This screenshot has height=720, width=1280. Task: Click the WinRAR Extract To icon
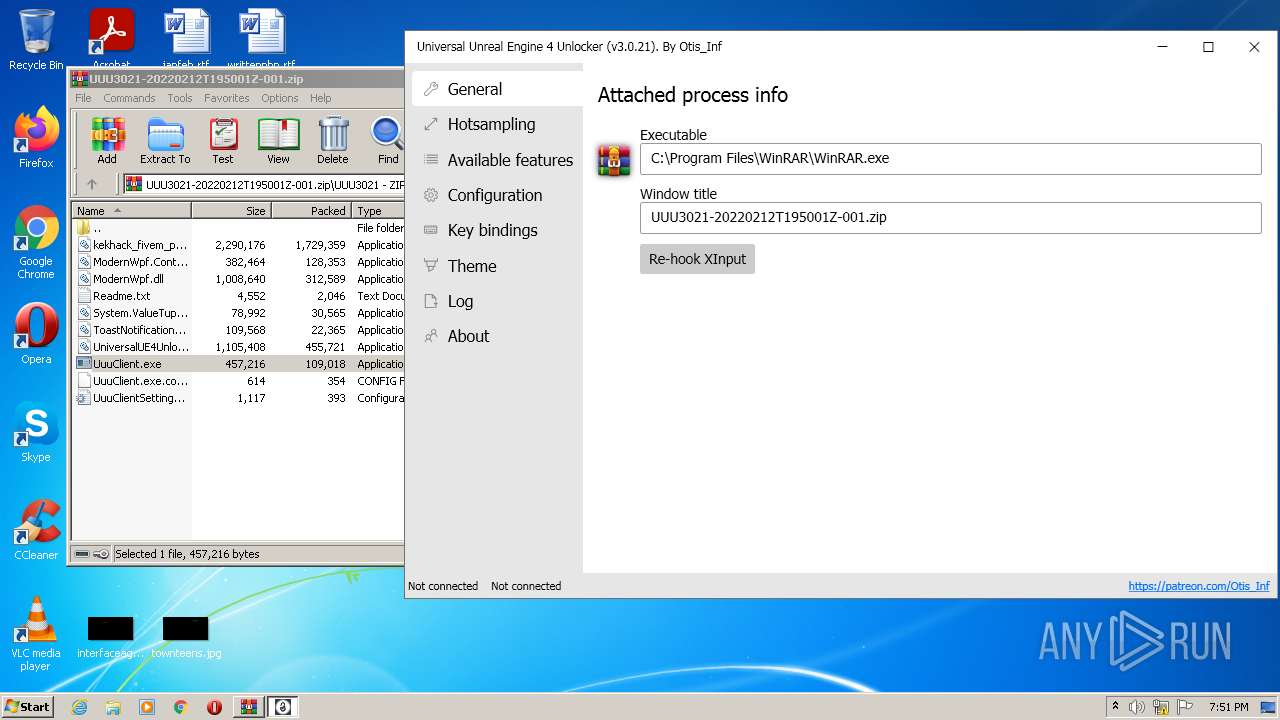point(165,141)
